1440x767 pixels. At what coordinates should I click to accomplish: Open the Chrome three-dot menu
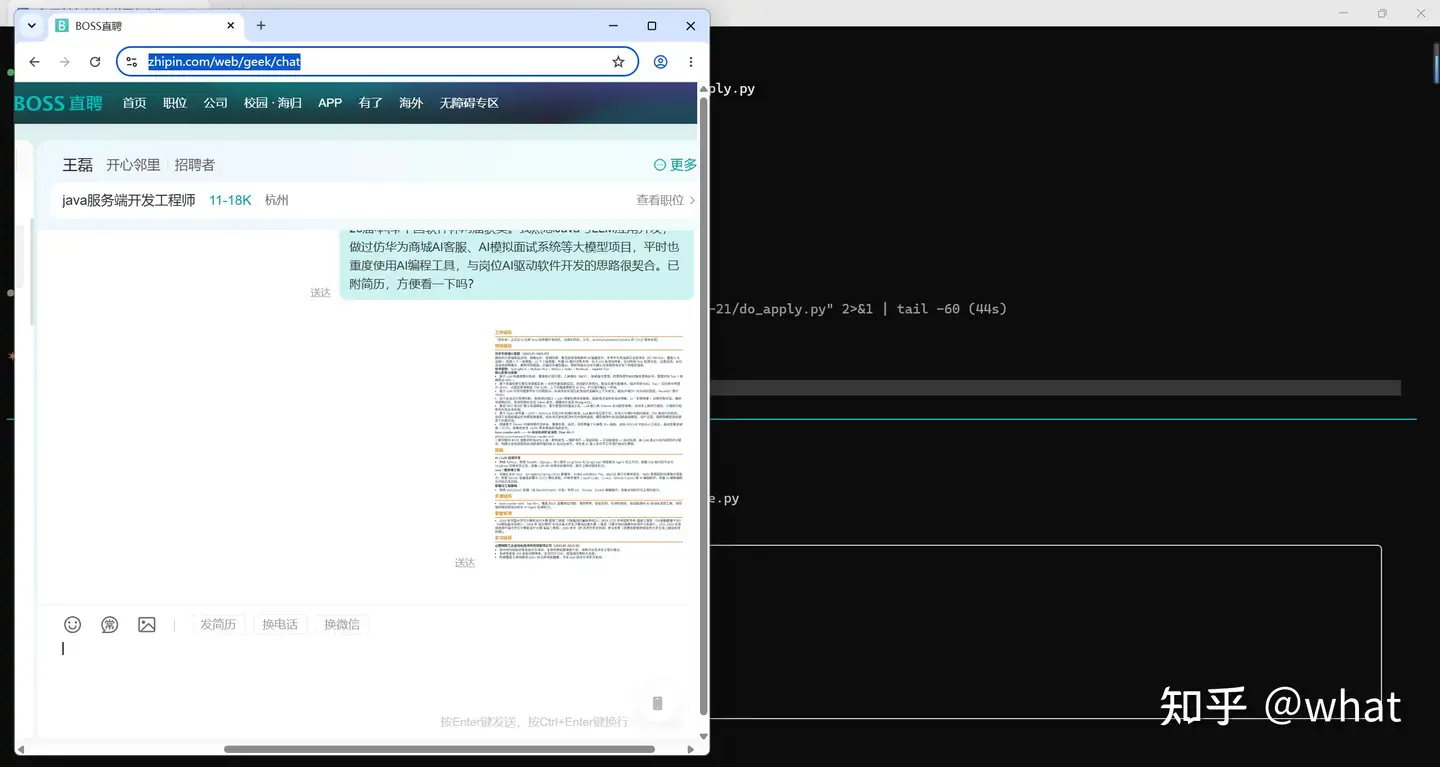[x=690, y=62]
